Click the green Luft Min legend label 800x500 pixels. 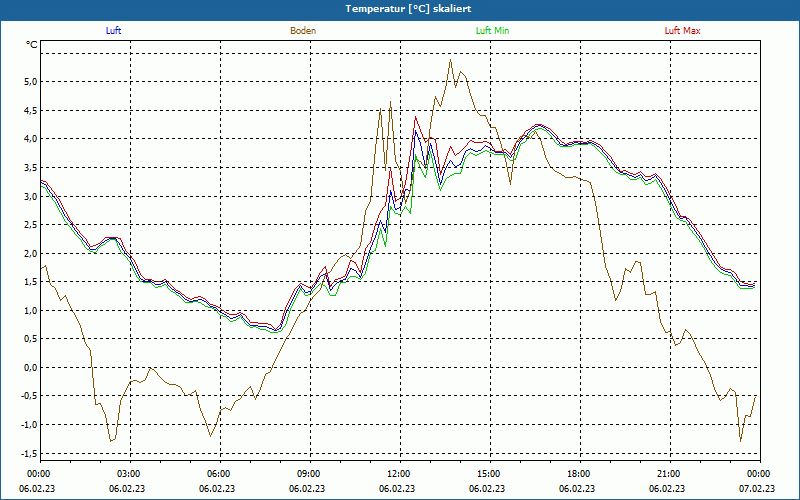tap(492, 31)
